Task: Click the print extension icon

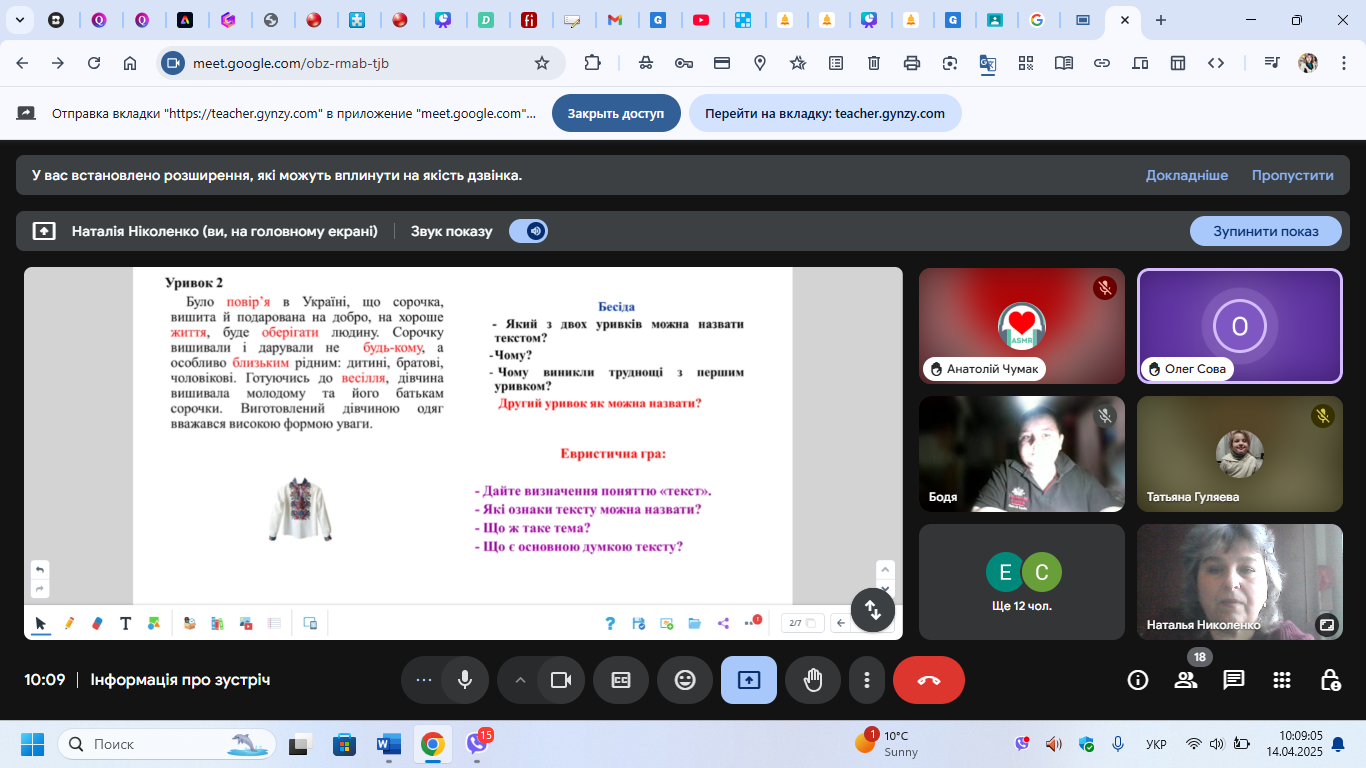Action: tap(911, 63)
